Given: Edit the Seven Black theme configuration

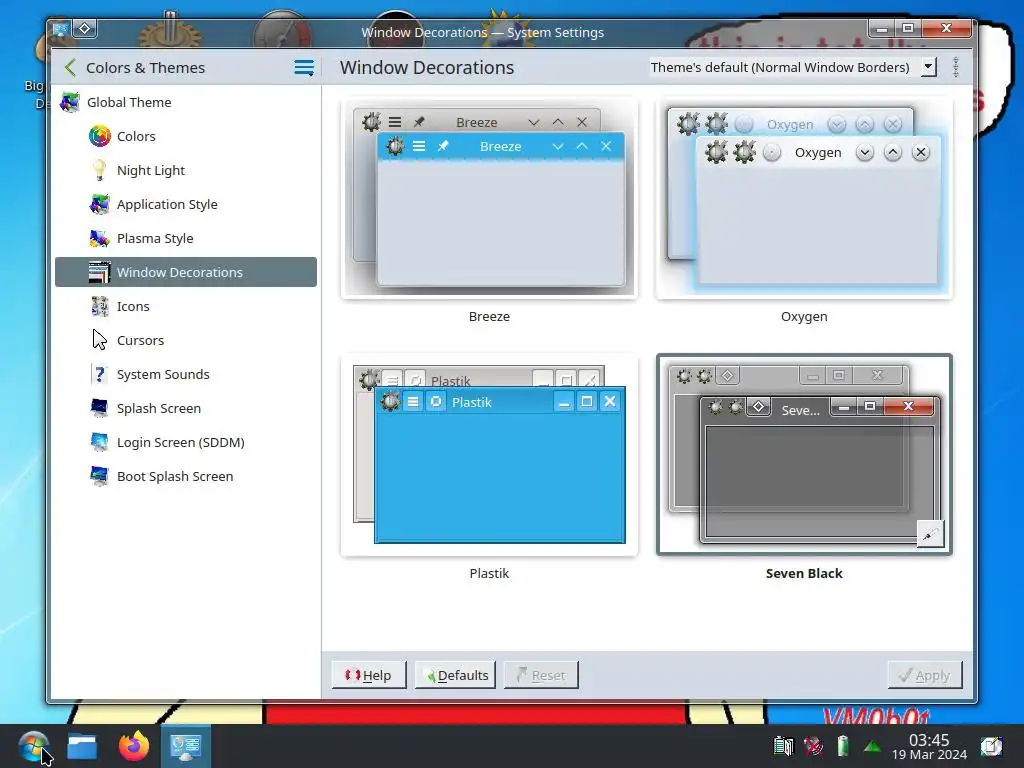Looking at the screenshot, I should point(930,535).
